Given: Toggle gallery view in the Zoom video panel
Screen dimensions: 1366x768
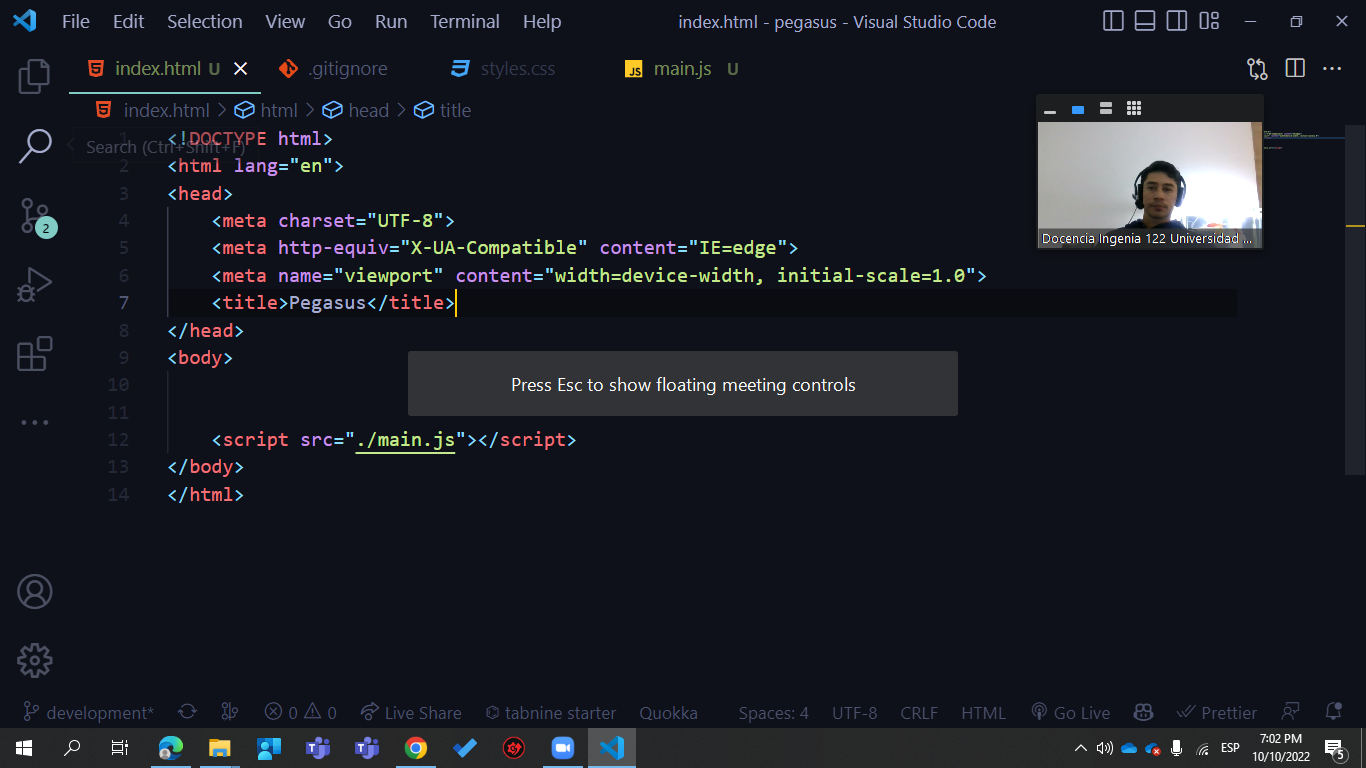Looking at the screenshot, I should (1133, 108).
